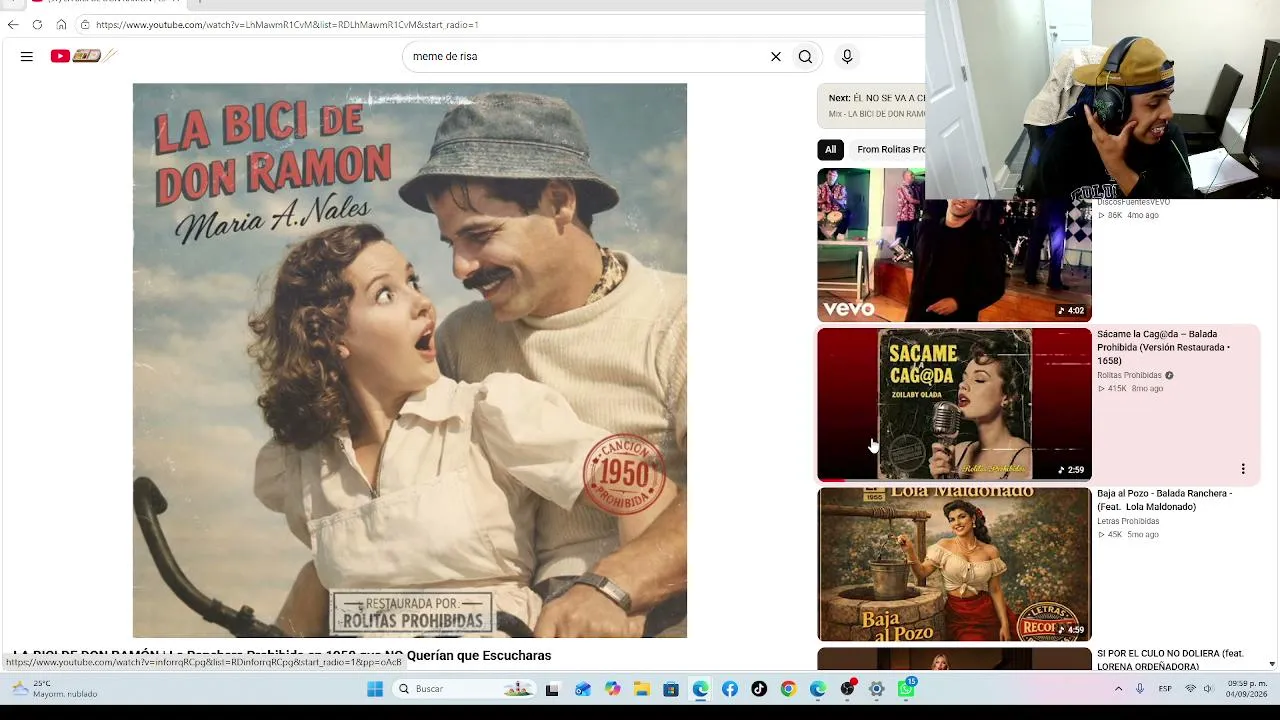Image resolution: width=1280 pixels, height=720 pixels.
Task: Select the From Rolitas Prohibidas chip
Action: click(889, 150)
